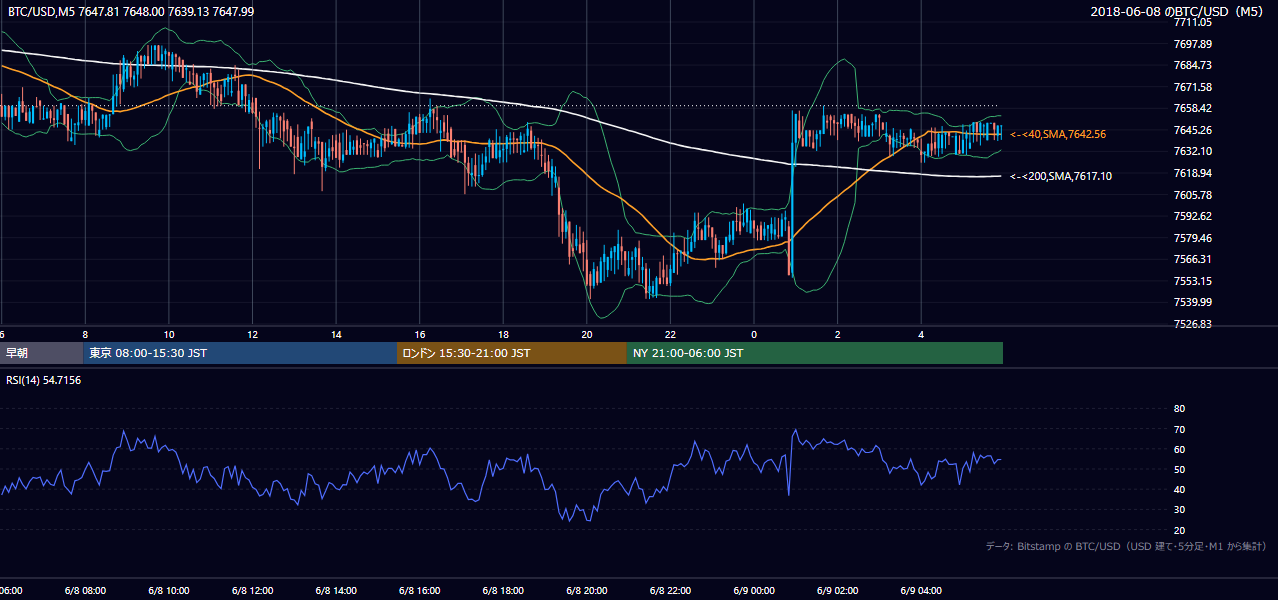Click price axis value 7632.10
Image resolution: width=1278 pixels, height=600 pixels.
pos(1192,151)
